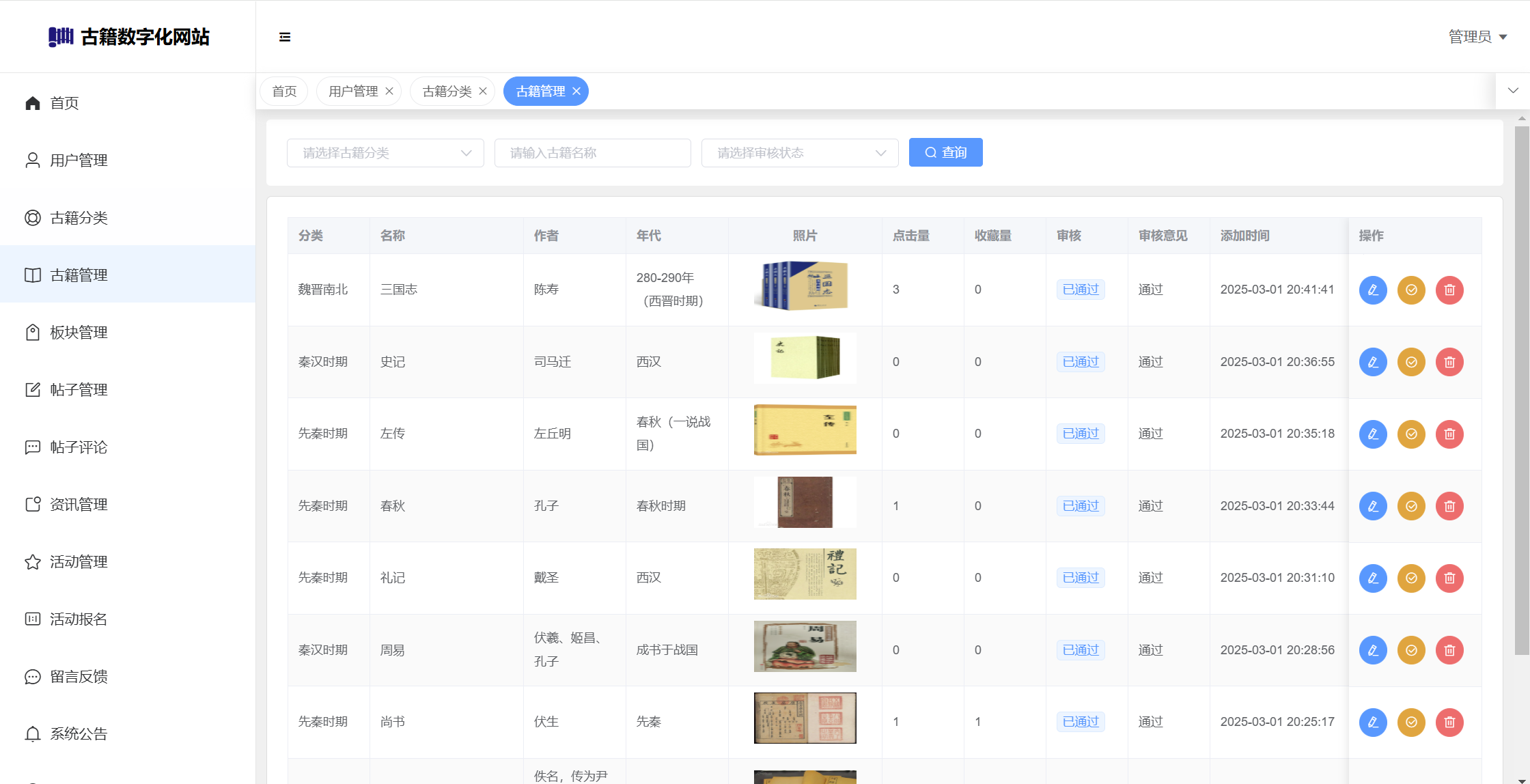Click 已通过 status tag for 周易
1530x784 pixels.
click(1081, 650)
